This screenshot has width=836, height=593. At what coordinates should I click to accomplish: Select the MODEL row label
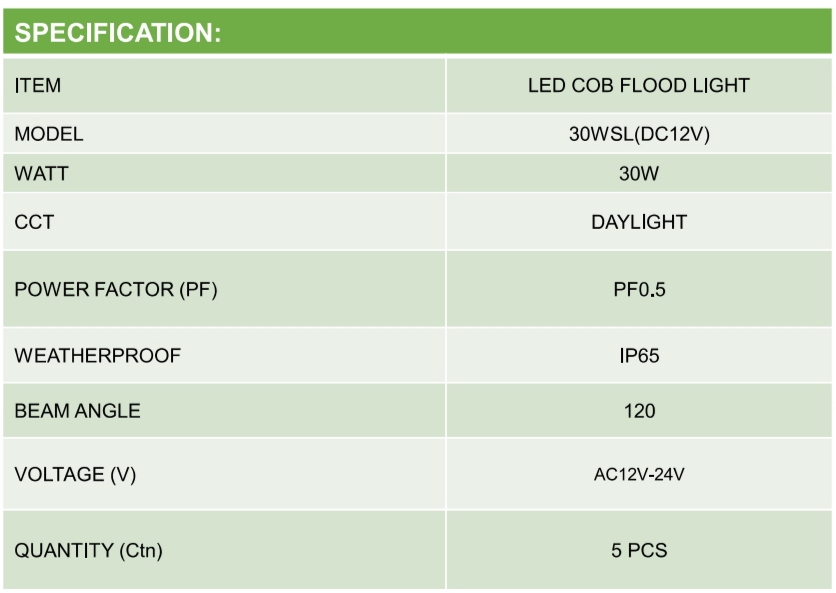49,134
